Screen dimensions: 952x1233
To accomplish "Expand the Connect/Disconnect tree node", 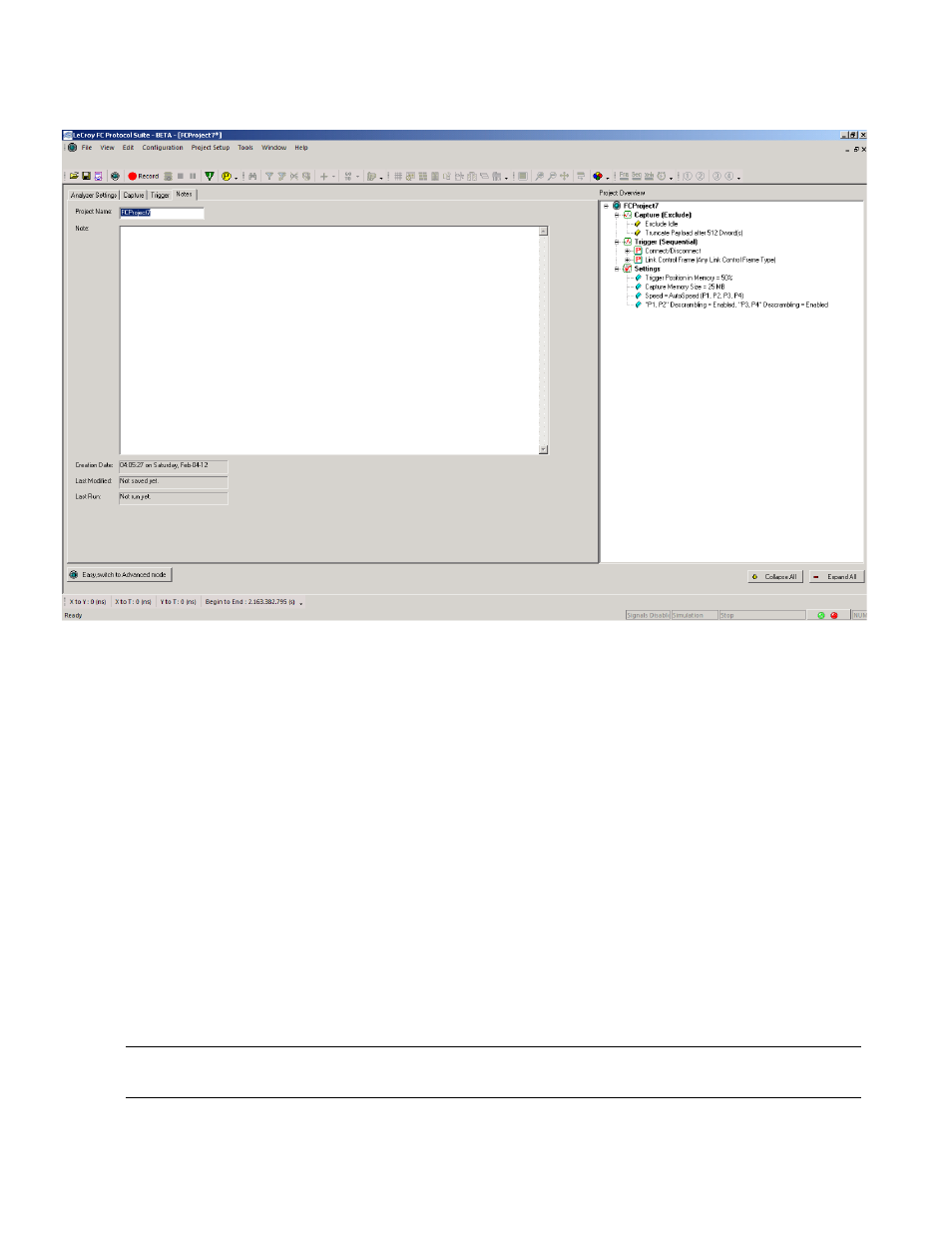I will (628, 251).
